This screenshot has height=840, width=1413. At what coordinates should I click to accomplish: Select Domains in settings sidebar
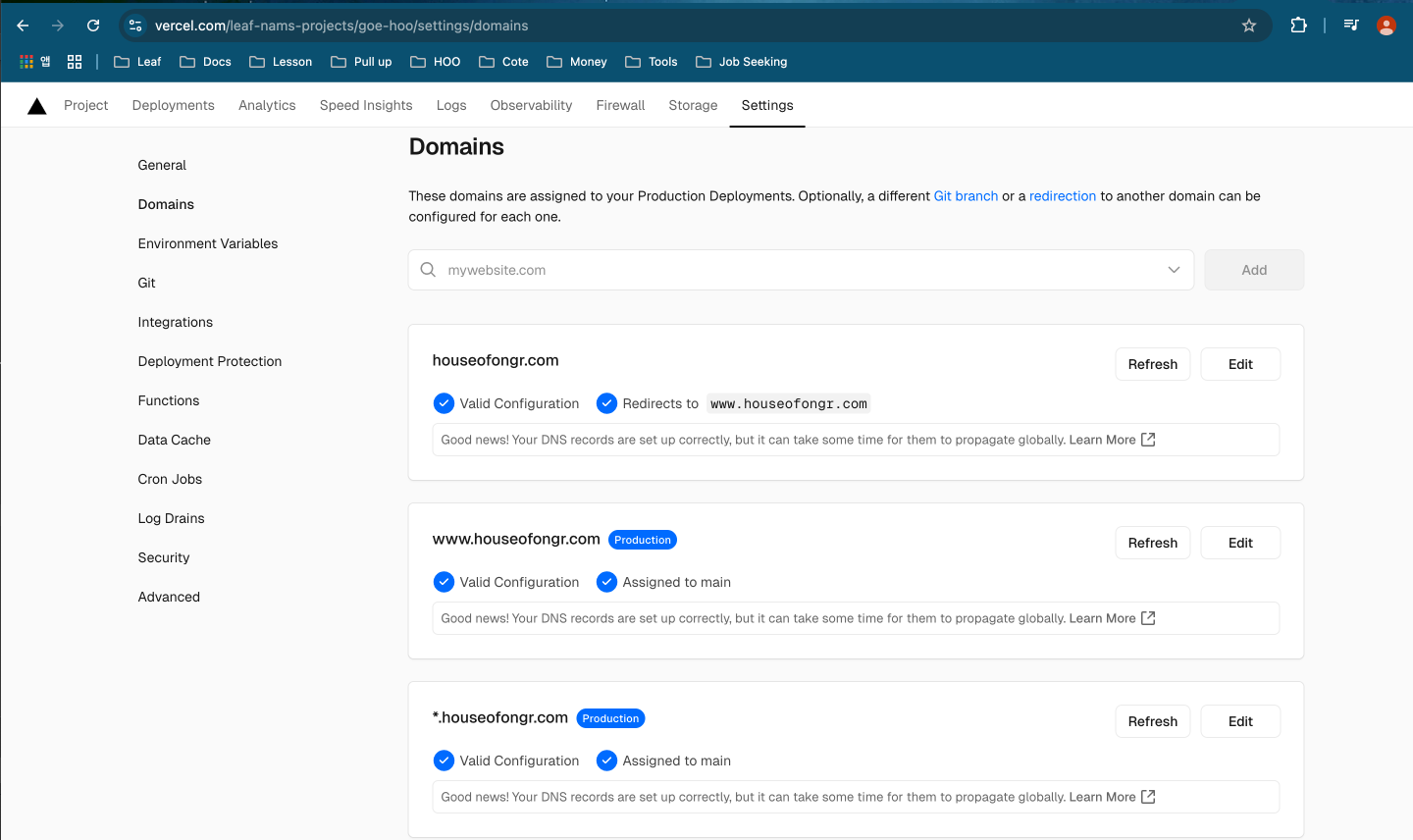tap(166, 204)
